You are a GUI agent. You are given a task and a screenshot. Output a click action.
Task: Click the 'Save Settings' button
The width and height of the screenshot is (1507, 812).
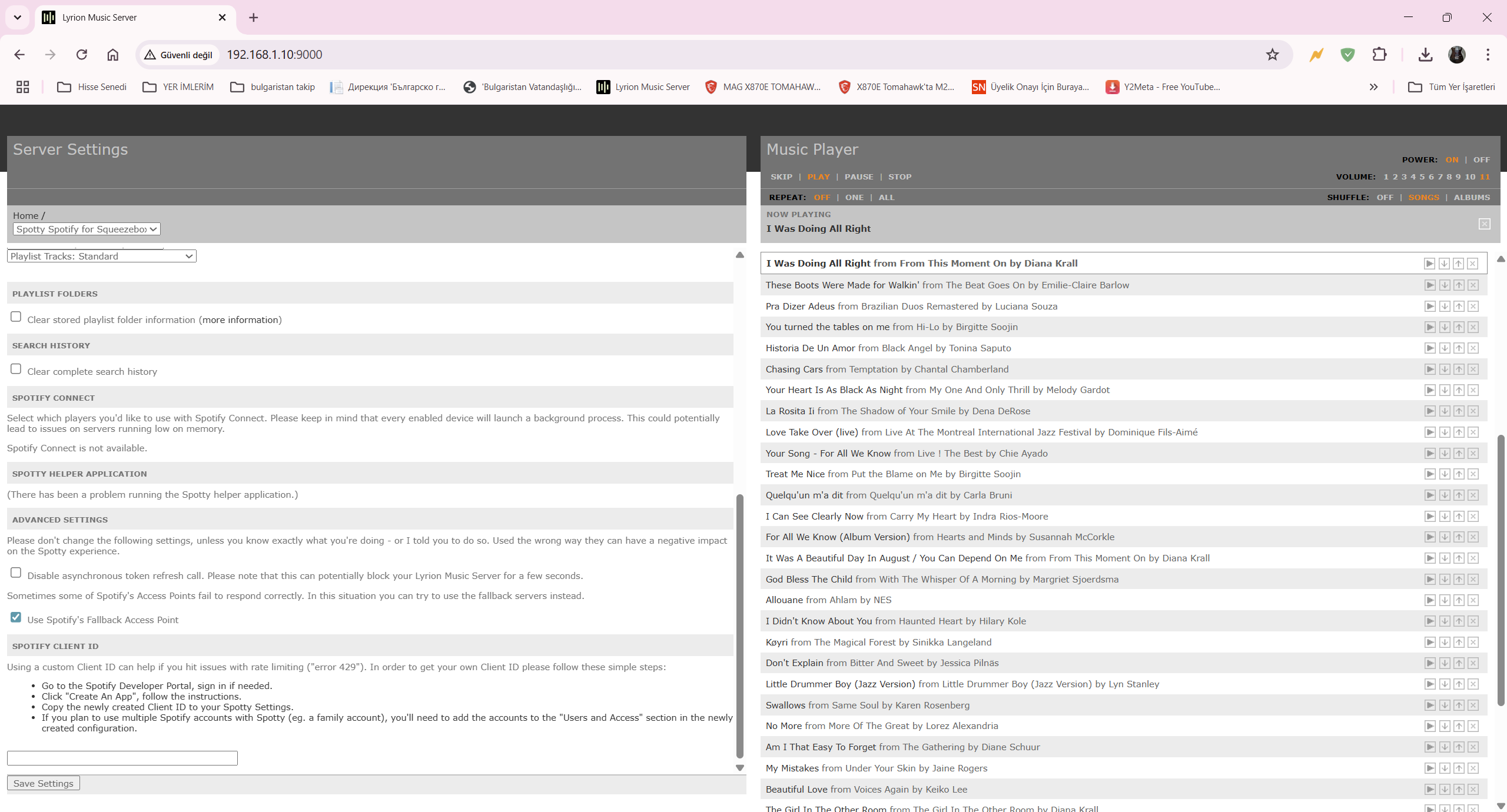[x=43, y=783]
